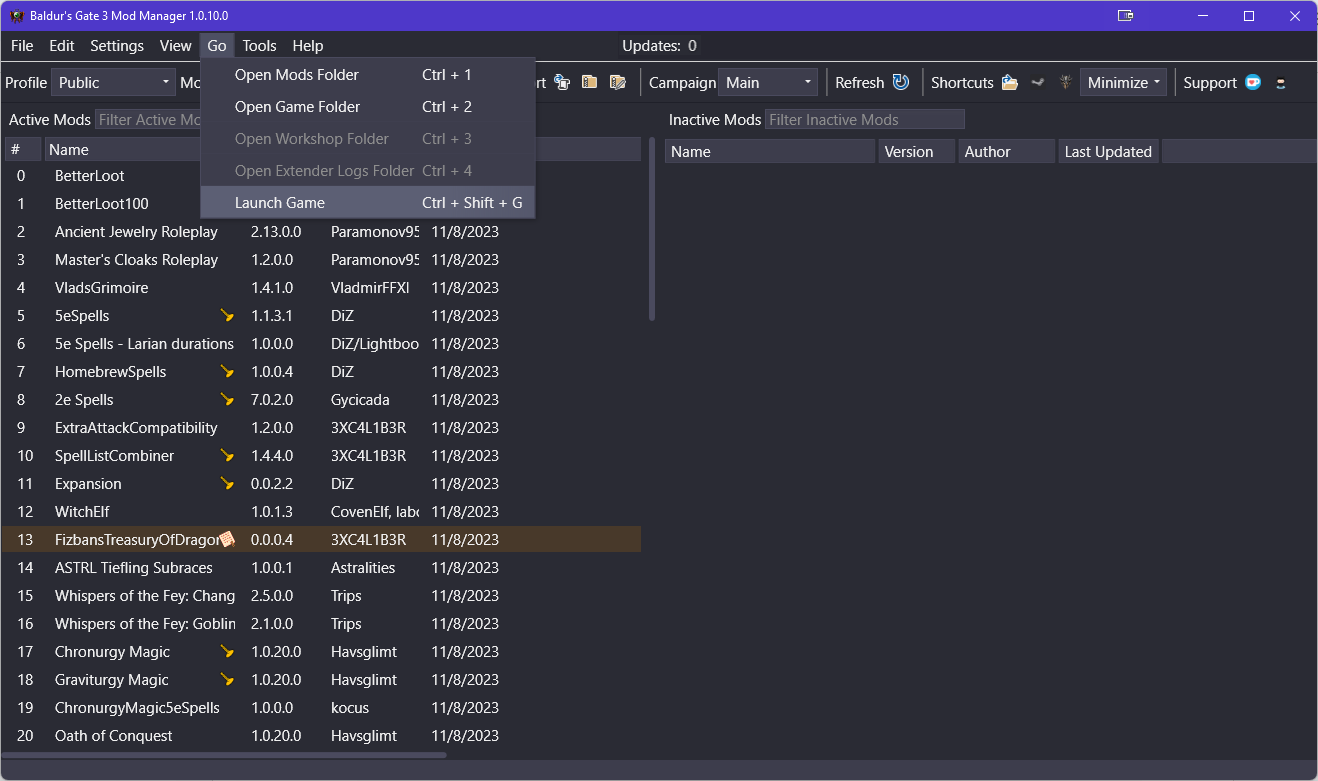This screenshot has height=781, width=1318.
Task: Click the hammer icon on Chronurgy Magic row
Action: point(227,652)
